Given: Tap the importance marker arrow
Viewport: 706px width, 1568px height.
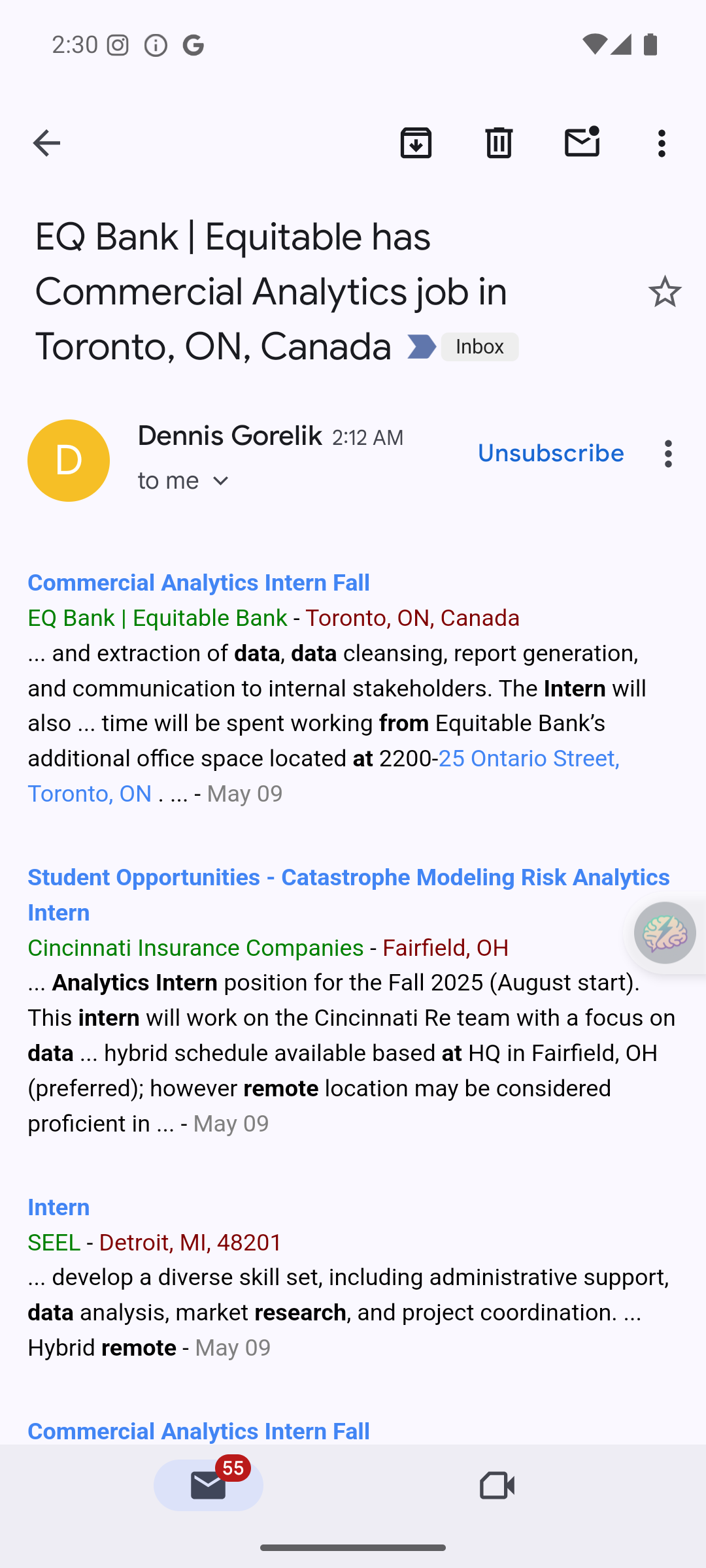Looking at the screenshot, I should pyautogui.click(x=422, y=347).
